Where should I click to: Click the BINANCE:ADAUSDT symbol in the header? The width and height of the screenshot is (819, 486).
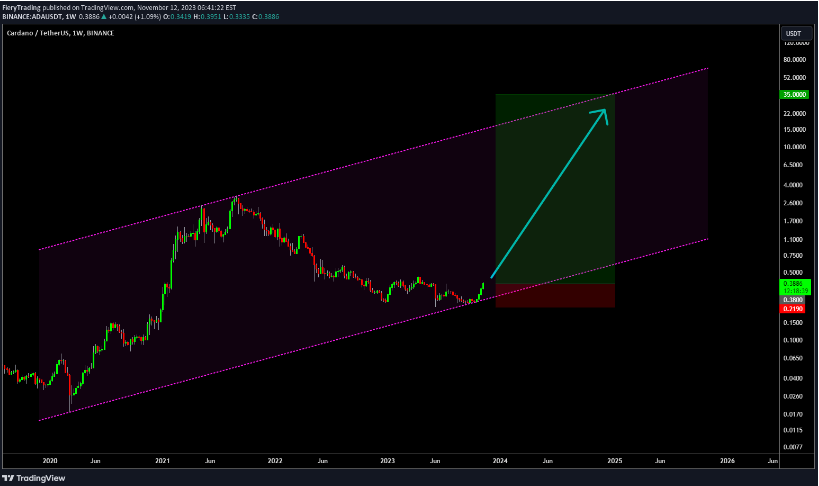(32, 17)
